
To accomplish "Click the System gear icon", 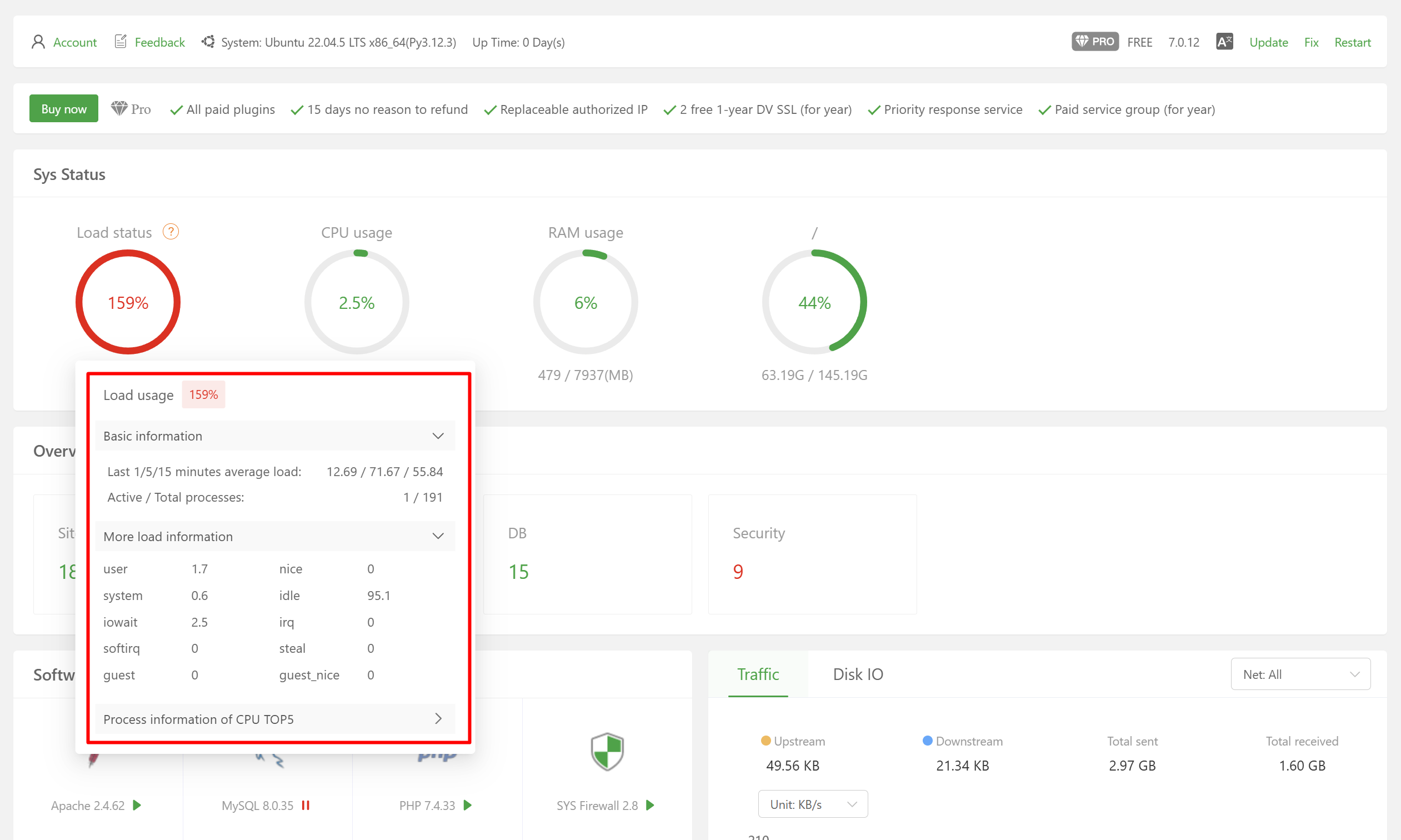I will (x=208, y=42).
